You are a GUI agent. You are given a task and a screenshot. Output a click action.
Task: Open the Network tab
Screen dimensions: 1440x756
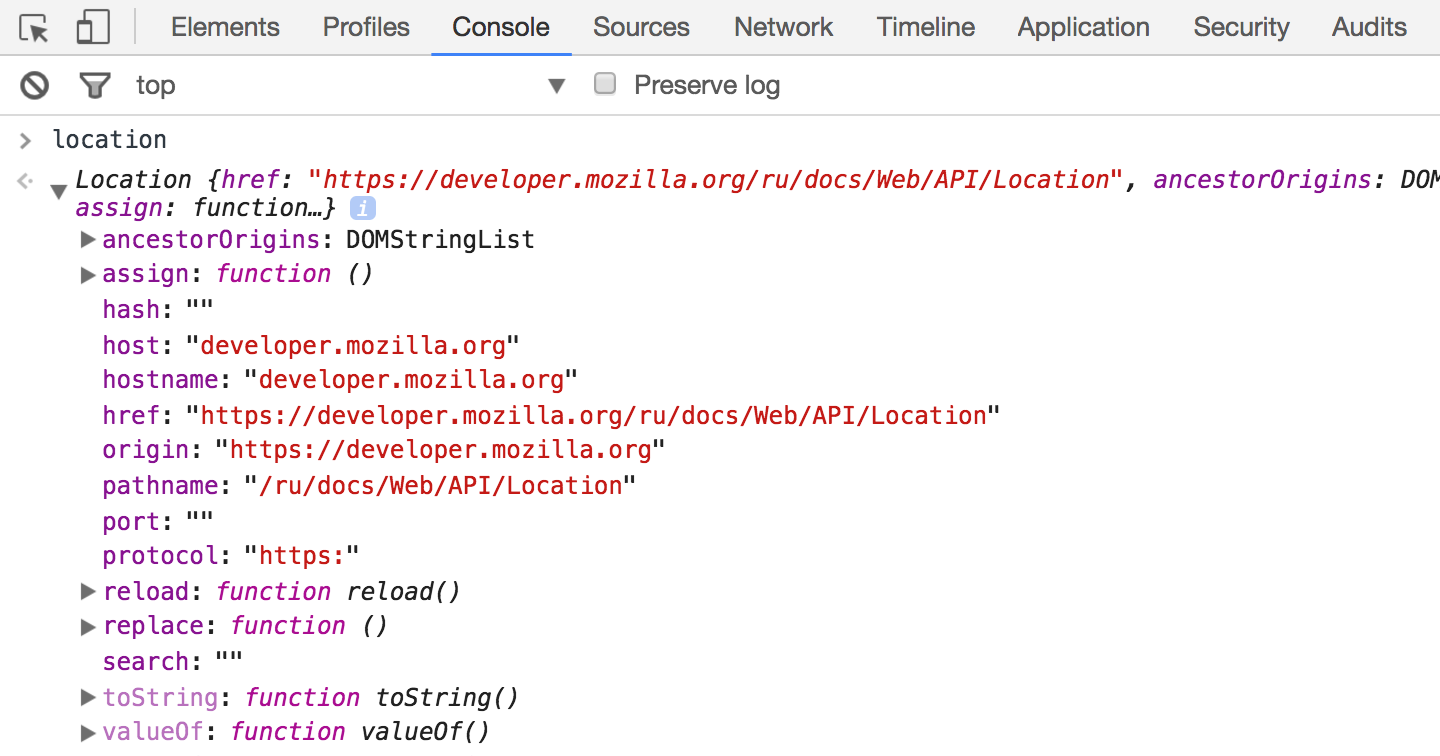(783, 27)
